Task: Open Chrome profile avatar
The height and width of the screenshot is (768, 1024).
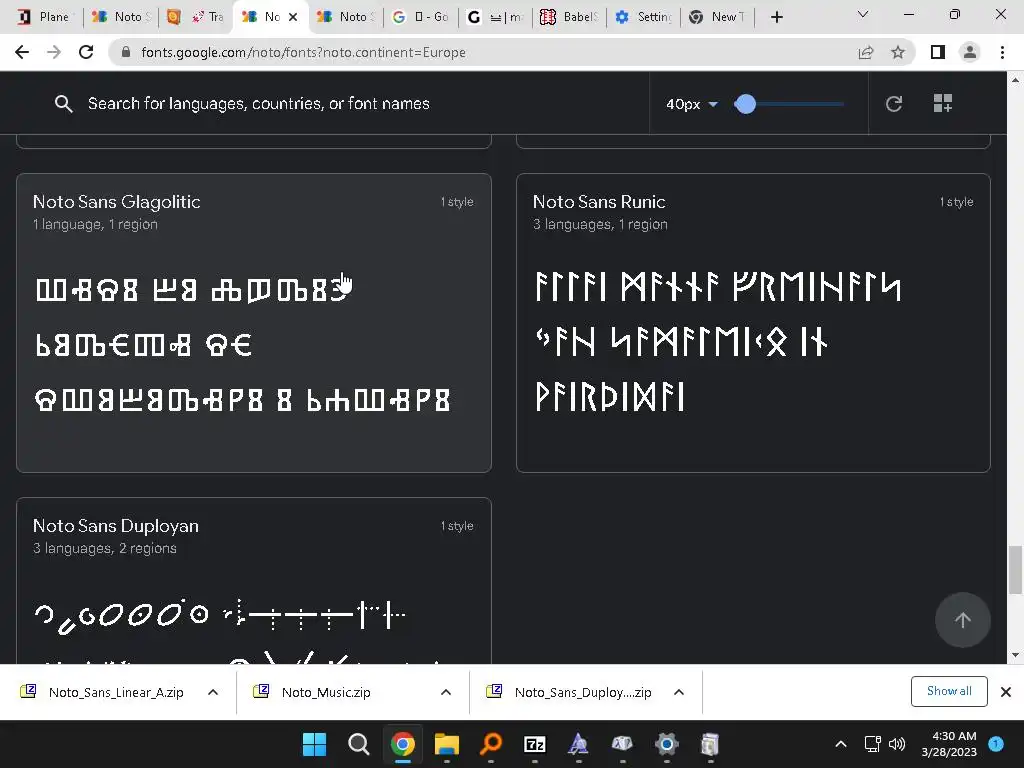Action: 970,52
